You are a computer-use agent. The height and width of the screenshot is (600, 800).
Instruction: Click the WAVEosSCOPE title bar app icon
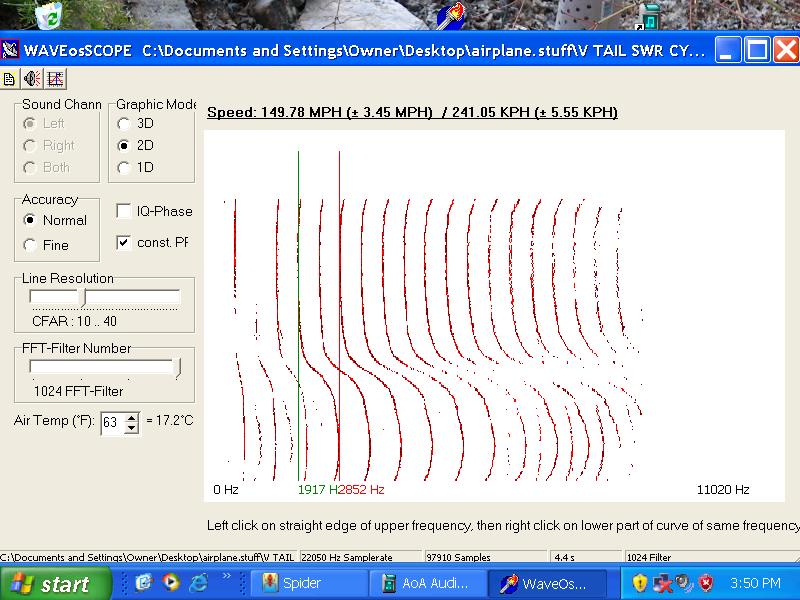click(11, 49)
